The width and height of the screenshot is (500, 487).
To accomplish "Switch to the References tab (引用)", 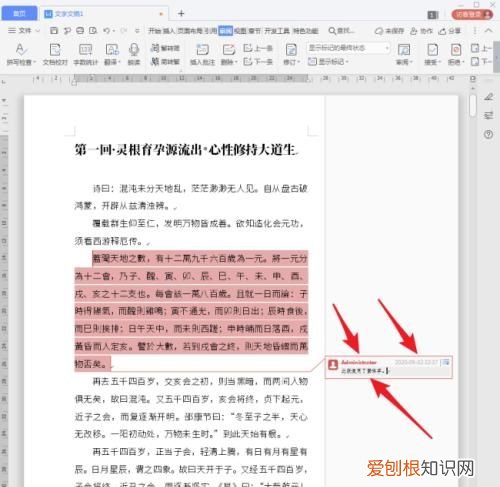I will pyautogui.click(x=210, y=31).
